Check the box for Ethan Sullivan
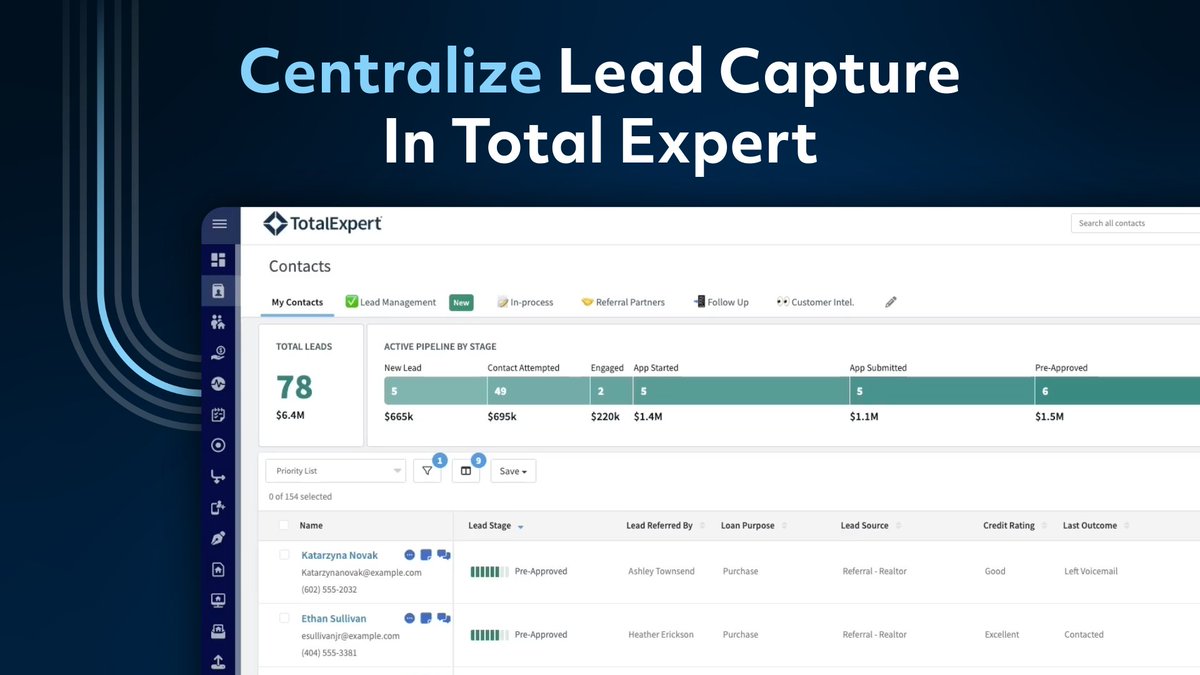Screen dimensions: 1200x675 [x=284, y=618]
